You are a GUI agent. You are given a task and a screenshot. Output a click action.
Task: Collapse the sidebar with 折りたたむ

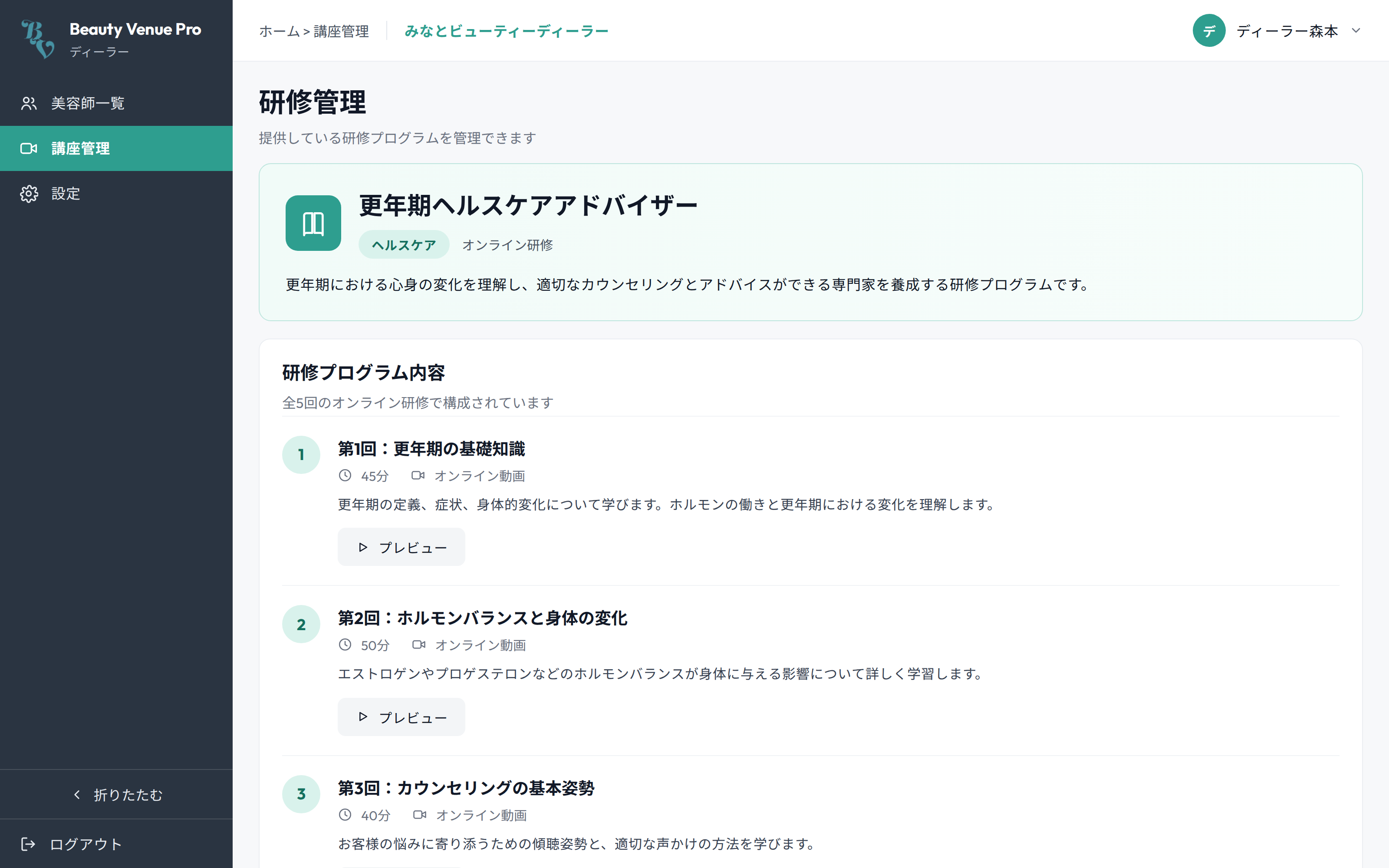(116, 795)
